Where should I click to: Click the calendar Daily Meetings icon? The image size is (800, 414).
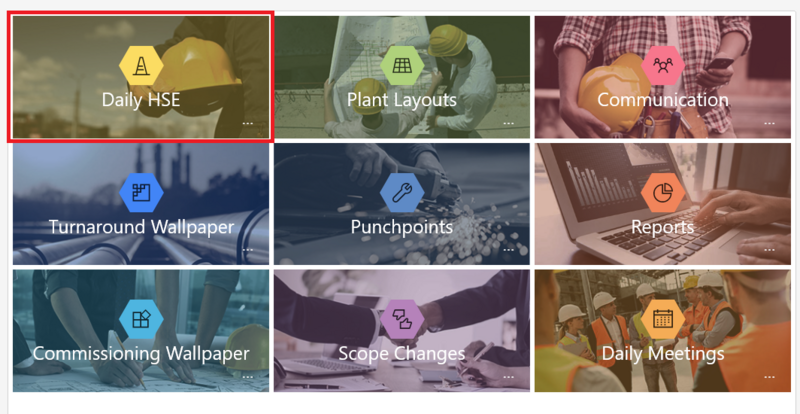click(663, 320)
